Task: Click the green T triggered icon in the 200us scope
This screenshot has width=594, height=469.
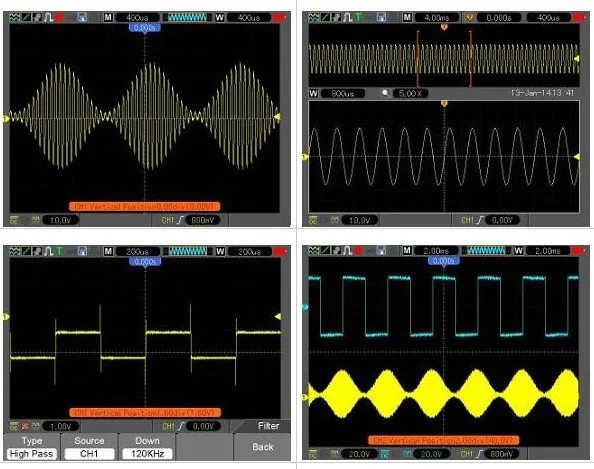Action: [x=59, y=251]
